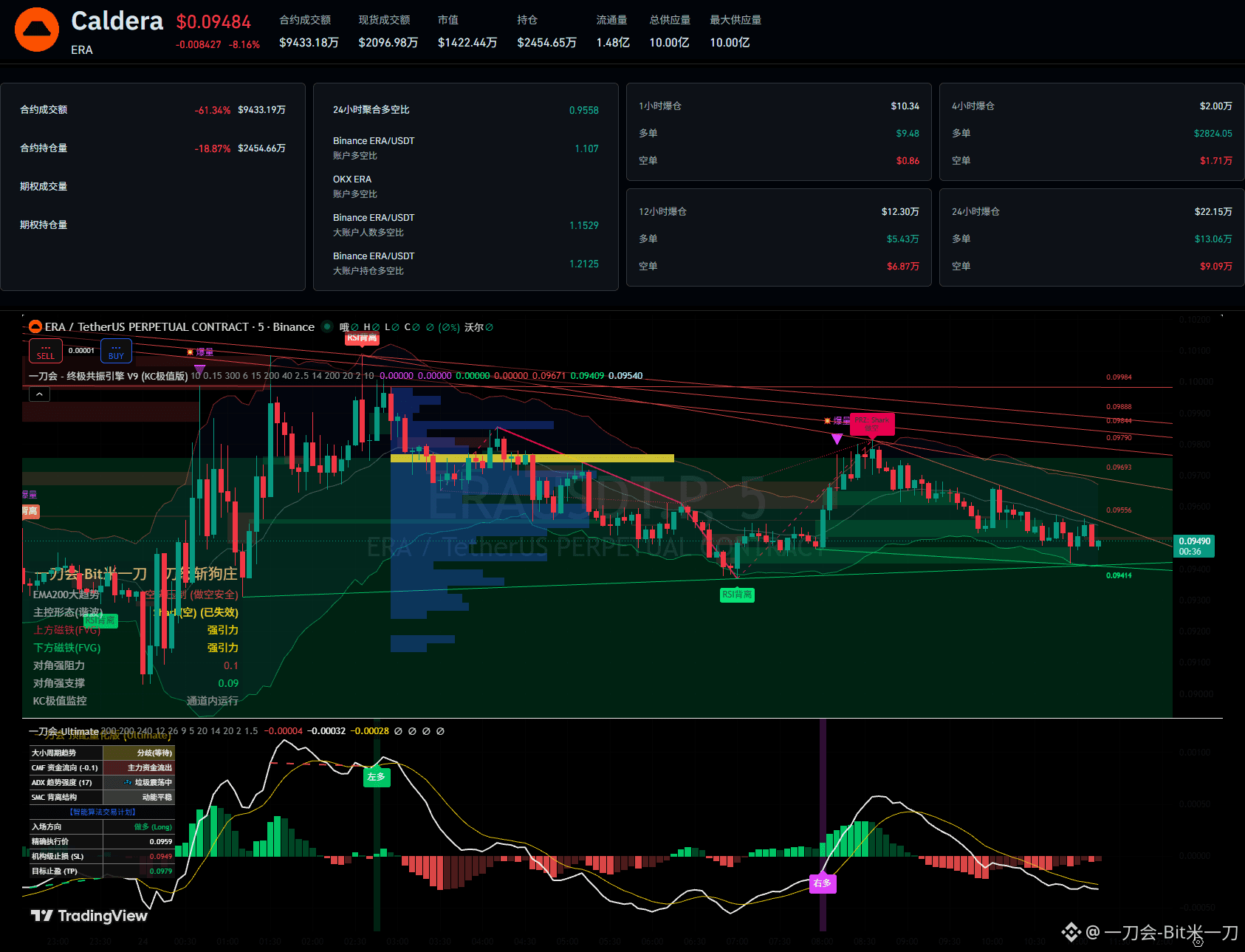Click the 大小周期趋势 table row
Image resolution: width=1245 pixels, height=952 pixels.
coord(102,753)
